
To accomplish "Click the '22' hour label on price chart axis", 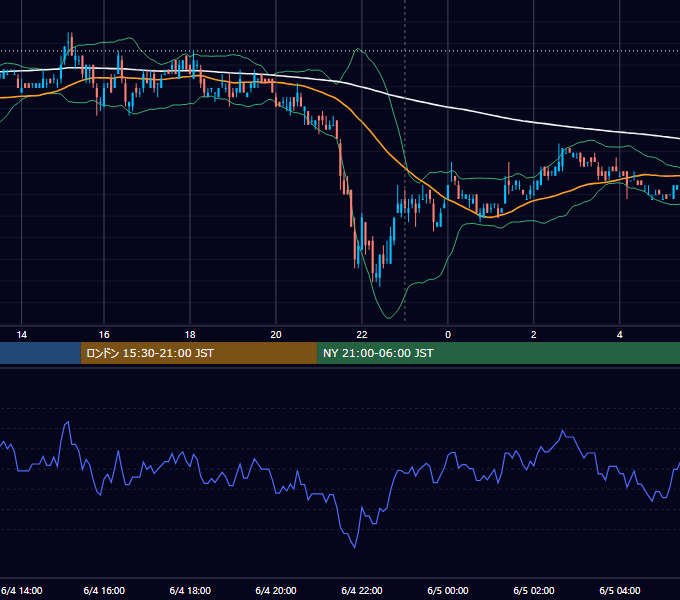I will pyautogui.click(x=362, y=335).
